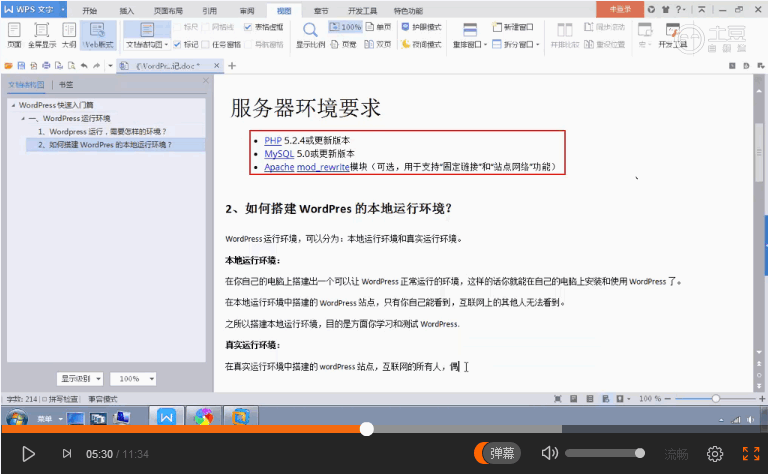Viewport: 768px width, 474px height.
Task: Click the 文档结构图 document map icon
Action: click(x=146, y=30)
